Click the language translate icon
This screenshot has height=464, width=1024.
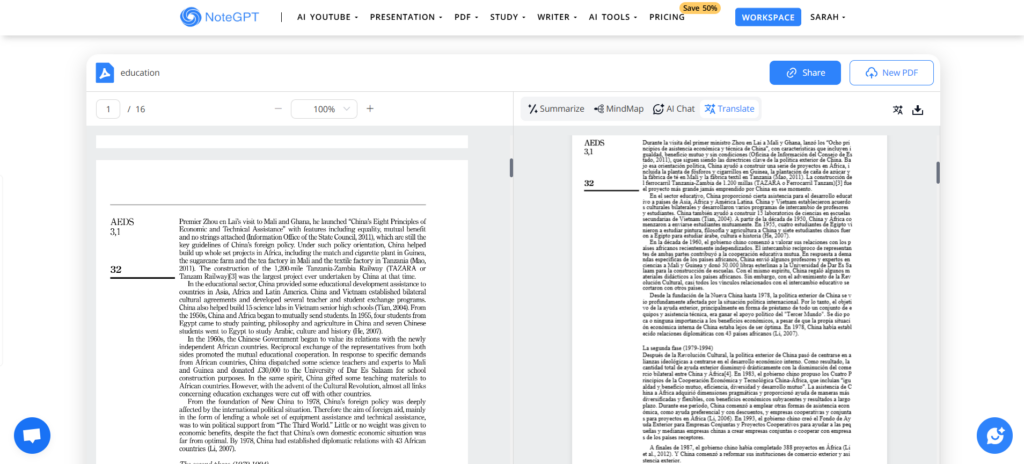[x=897, y=110]
